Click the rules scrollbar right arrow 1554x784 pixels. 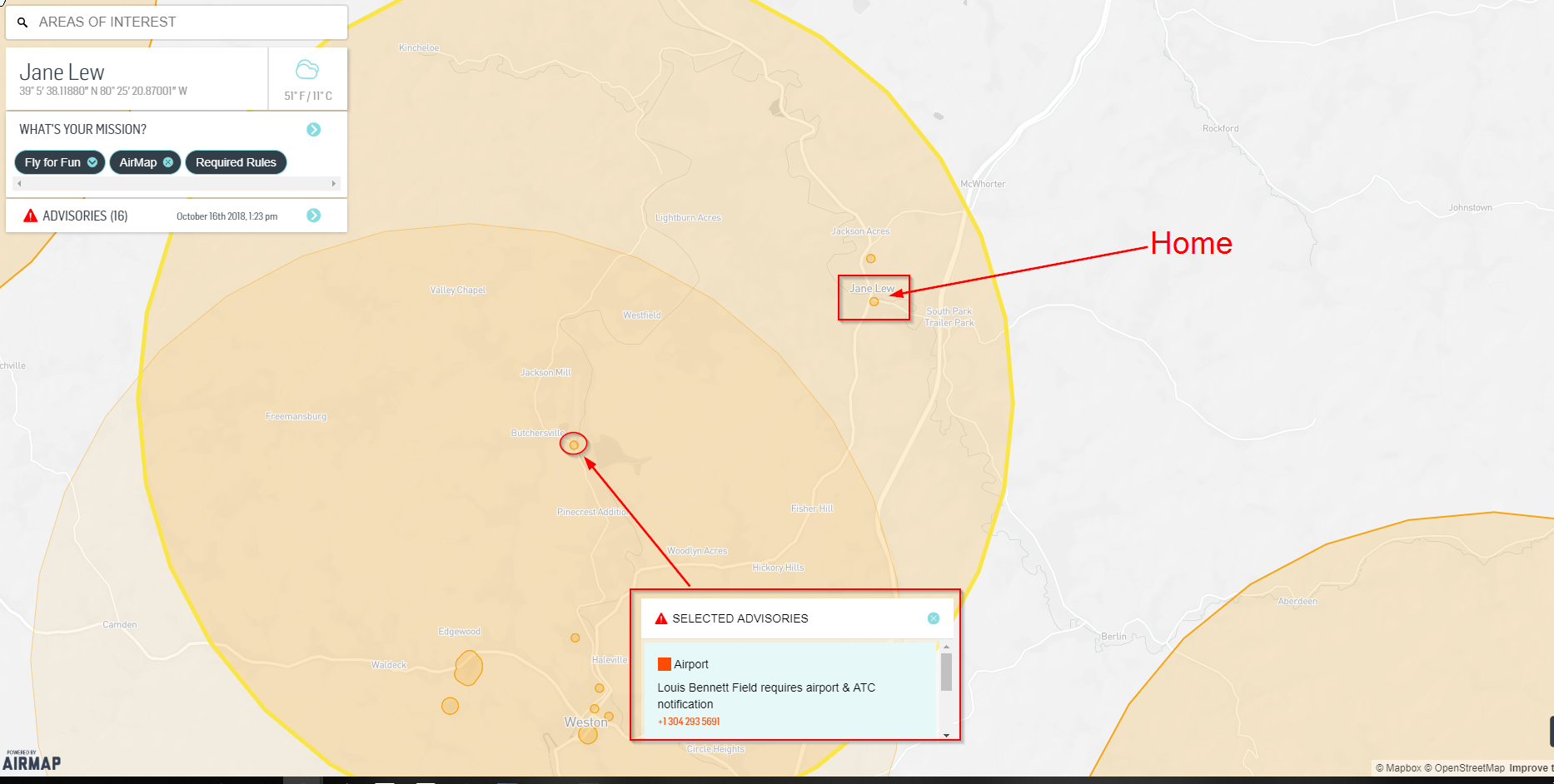(x=334, y=183)
